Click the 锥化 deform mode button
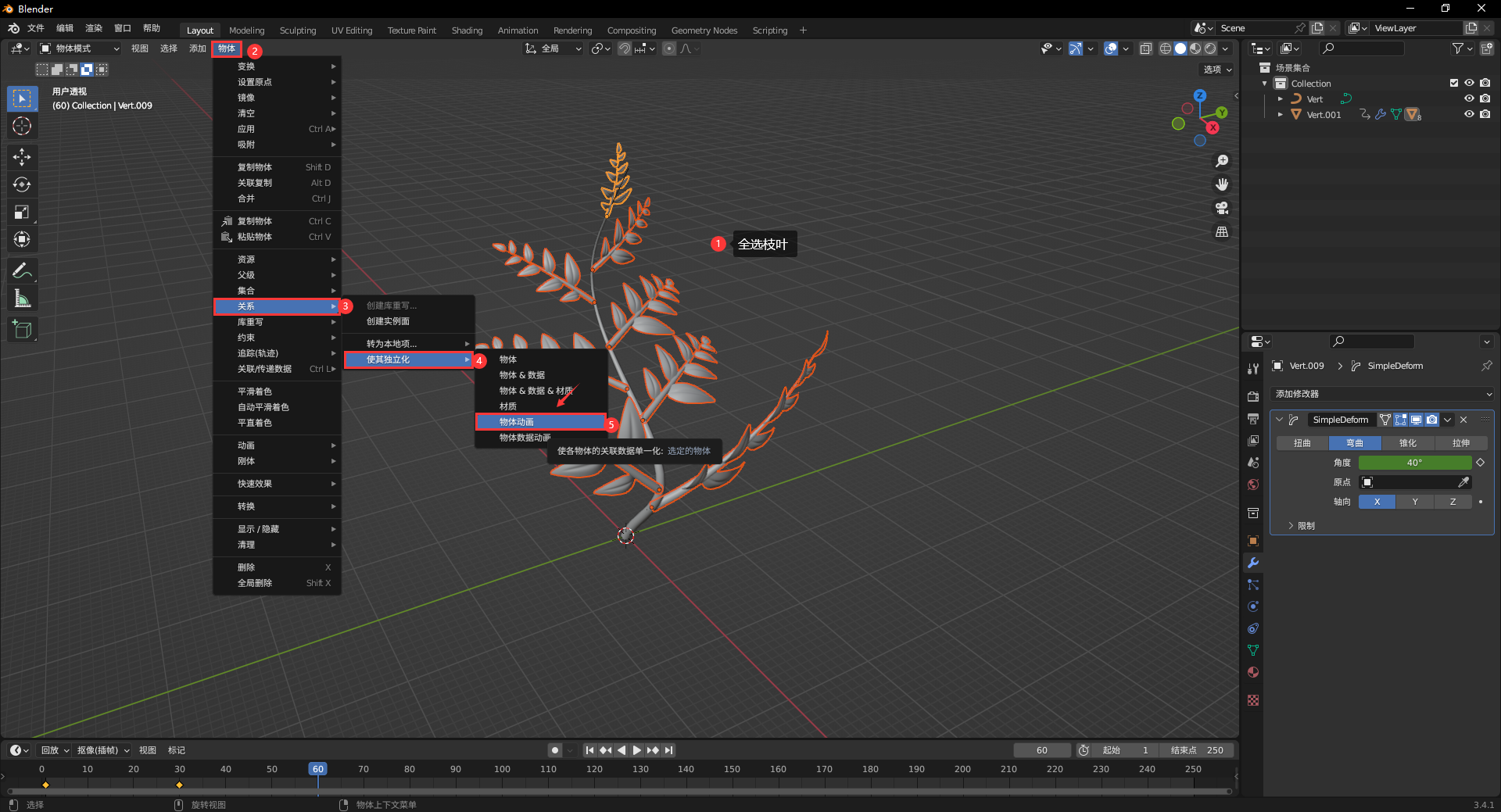 point(1407,443)
